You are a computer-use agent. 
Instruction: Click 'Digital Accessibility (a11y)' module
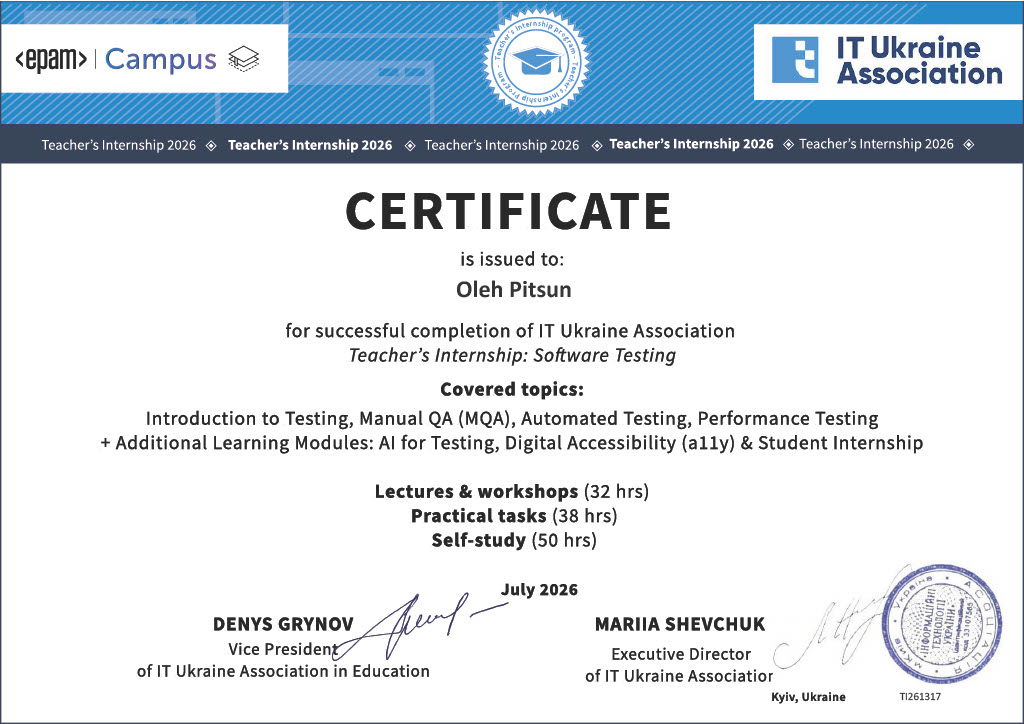pos(620,443)
